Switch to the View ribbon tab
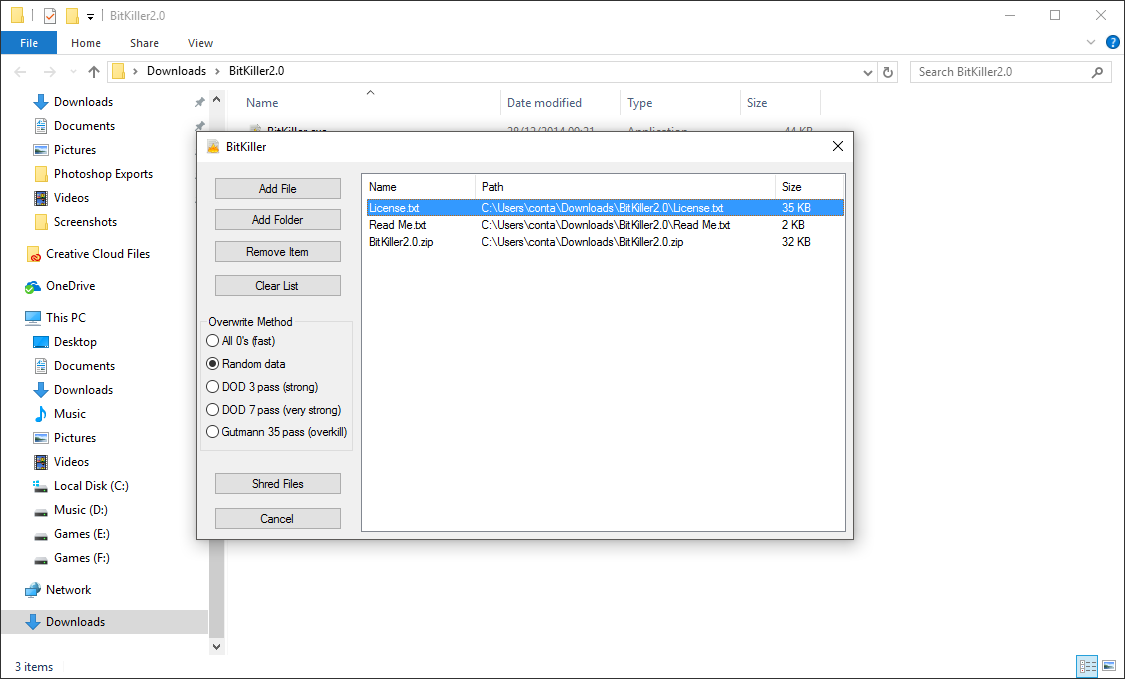 pos(200,43)
